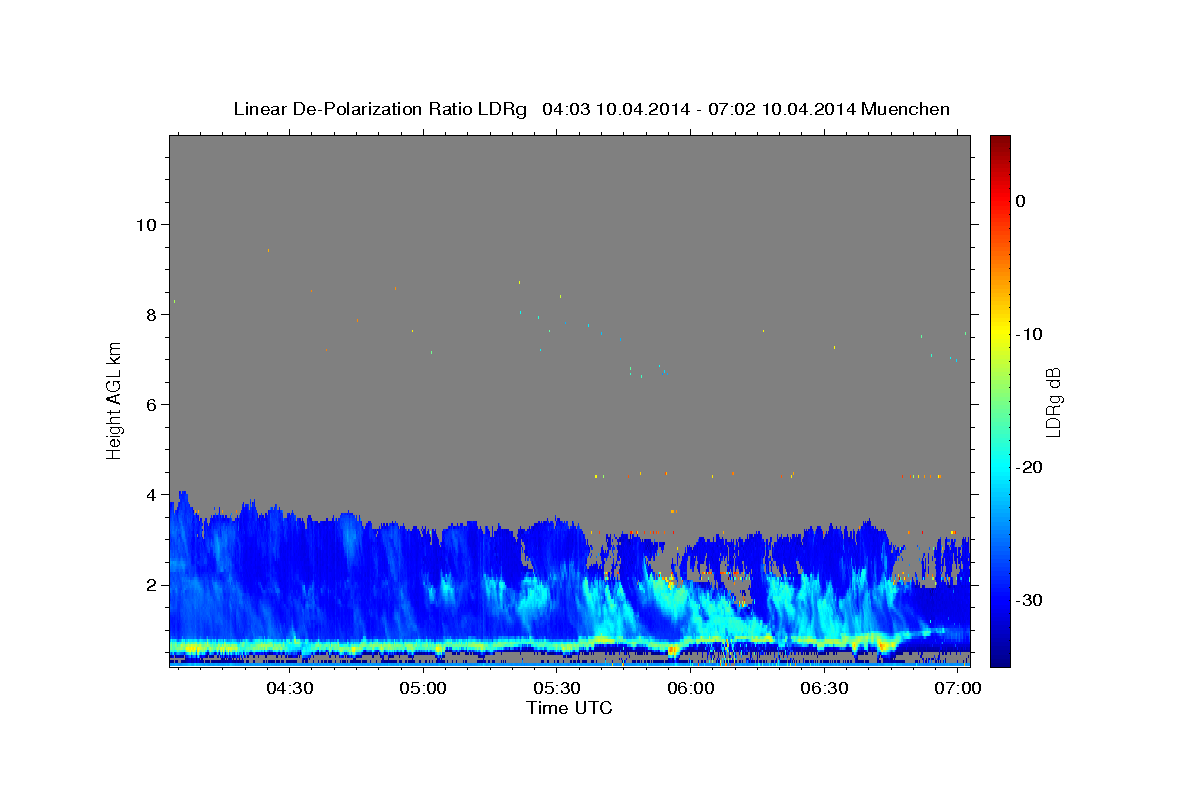
Task: Click the end date '07:02 10.04.2014' in title
Action: (x=782, y=109)
